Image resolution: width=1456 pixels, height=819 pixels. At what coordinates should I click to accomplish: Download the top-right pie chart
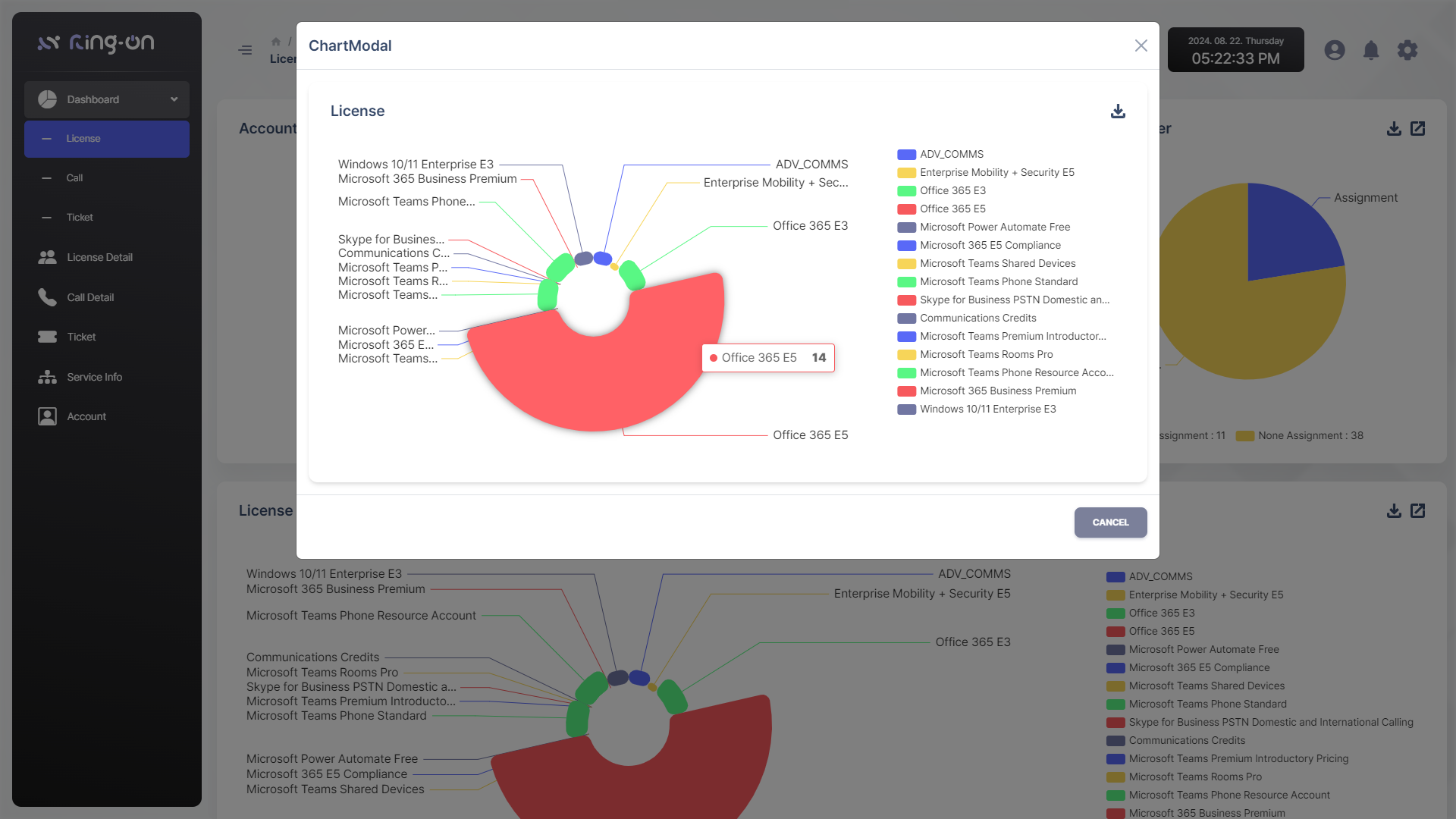[x=1394, y=129]
